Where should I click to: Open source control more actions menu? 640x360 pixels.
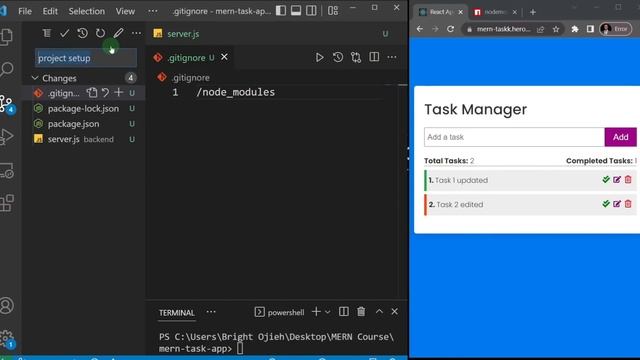136,33
